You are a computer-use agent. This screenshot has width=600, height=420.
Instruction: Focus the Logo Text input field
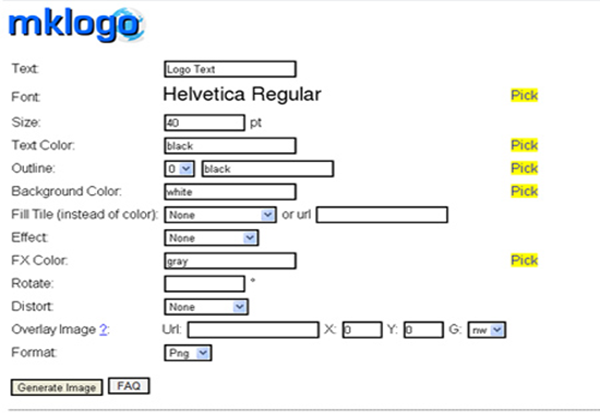(x=230, y=69)
